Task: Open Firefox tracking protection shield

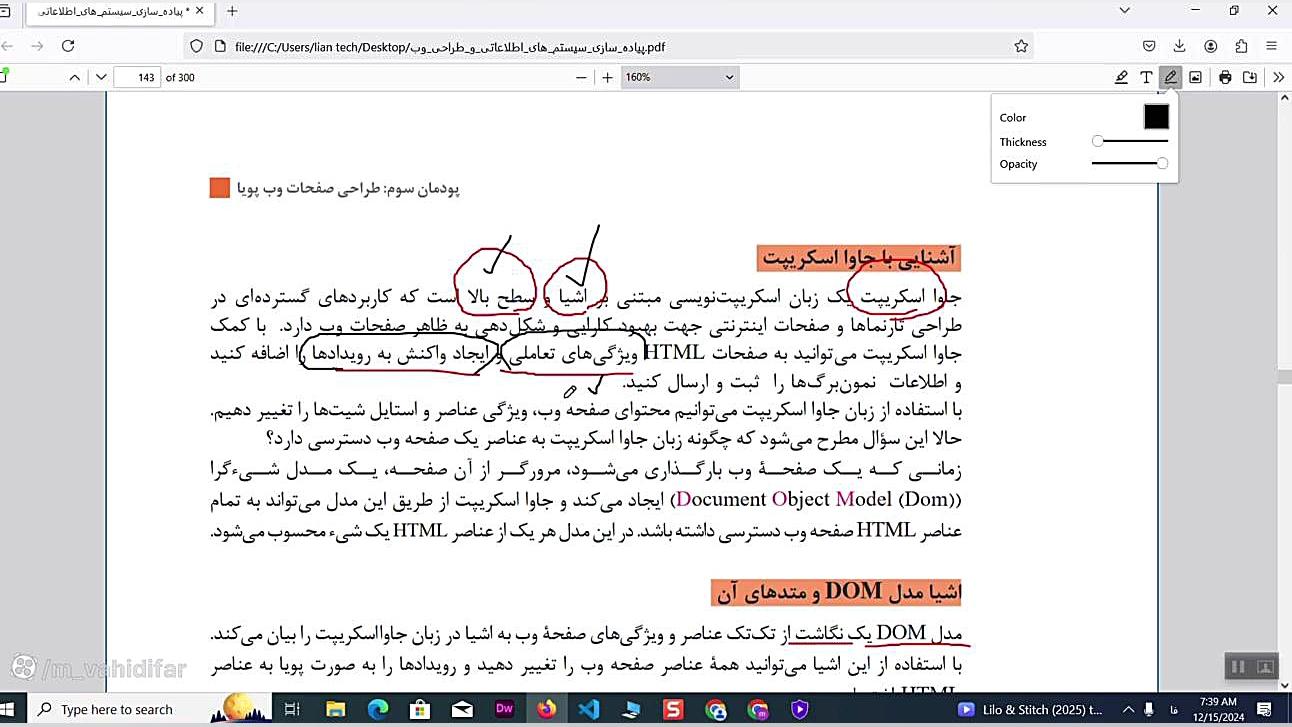Action: coord(196,46)
